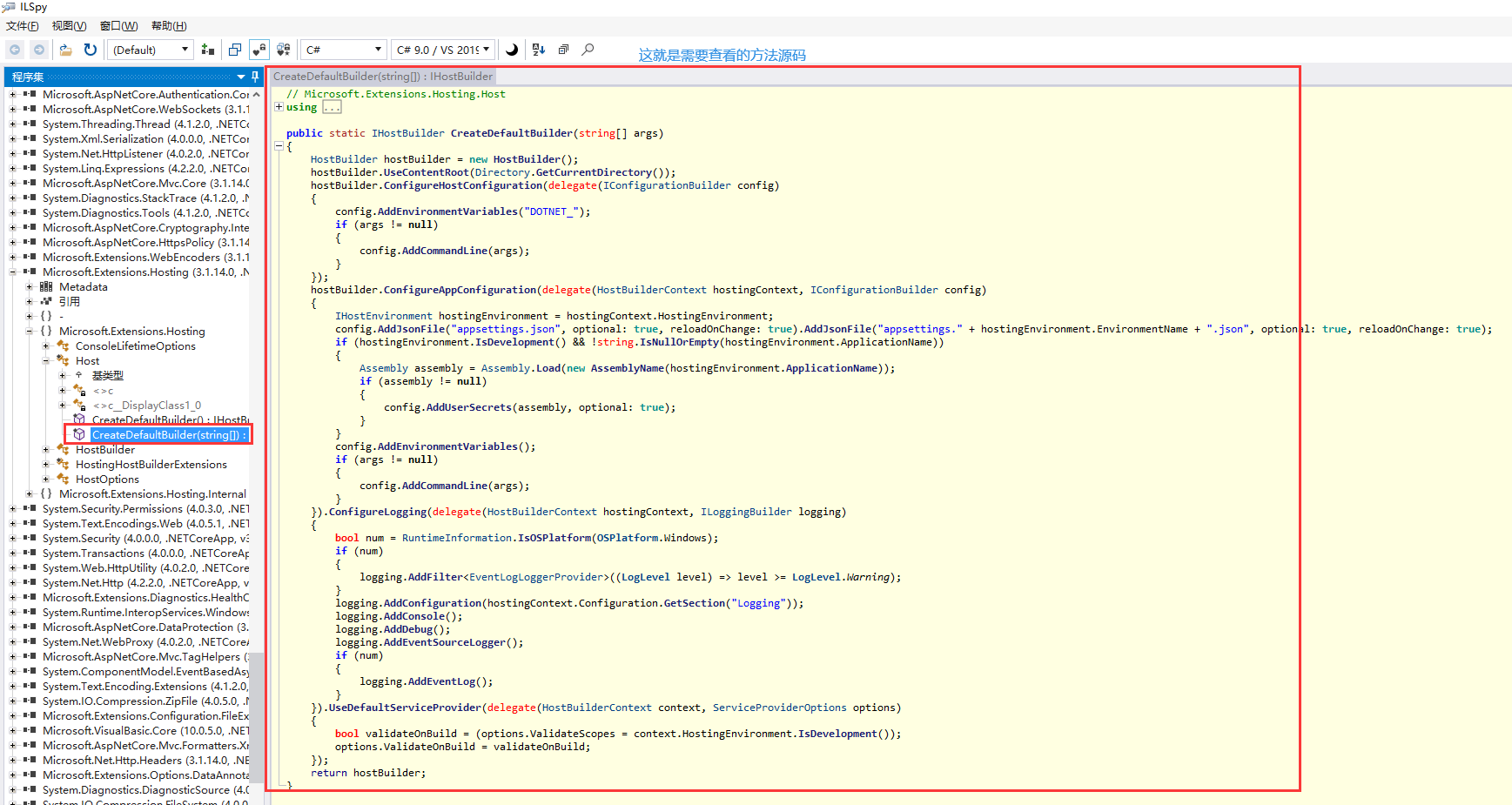Pin the assemblies panel with the pushpin icon
The width and height of the screenshot is (1512, 805).
coord(255,77)
